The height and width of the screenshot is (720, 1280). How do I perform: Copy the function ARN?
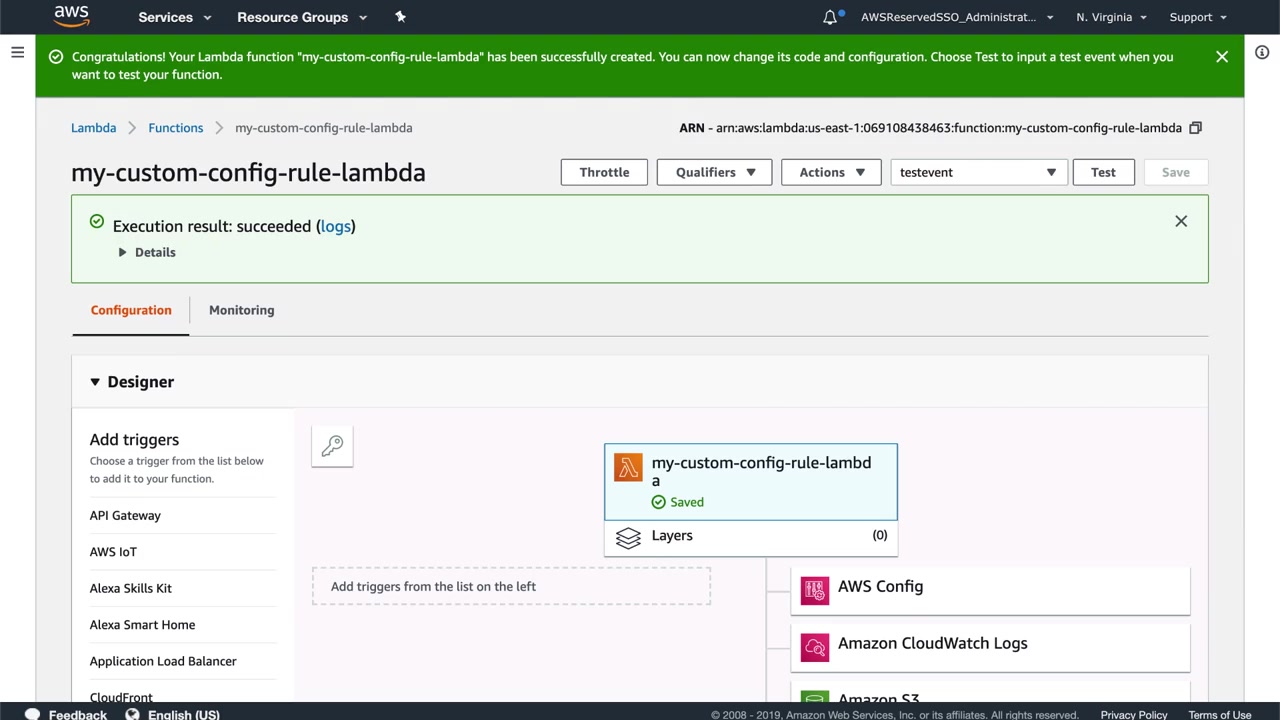click(x=1195, y=128)
